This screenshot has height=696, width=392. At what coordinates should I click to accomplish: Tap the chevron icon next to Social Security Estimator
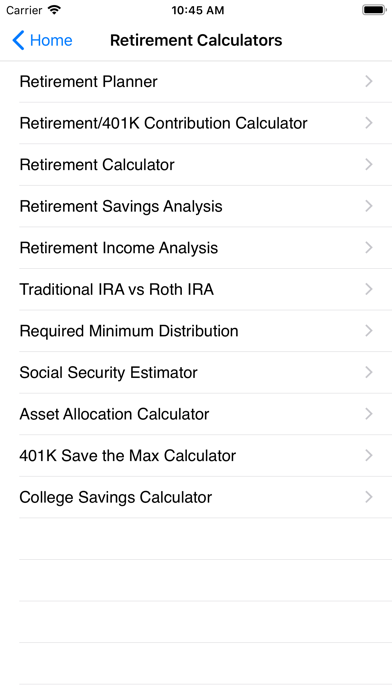point(368,372)
